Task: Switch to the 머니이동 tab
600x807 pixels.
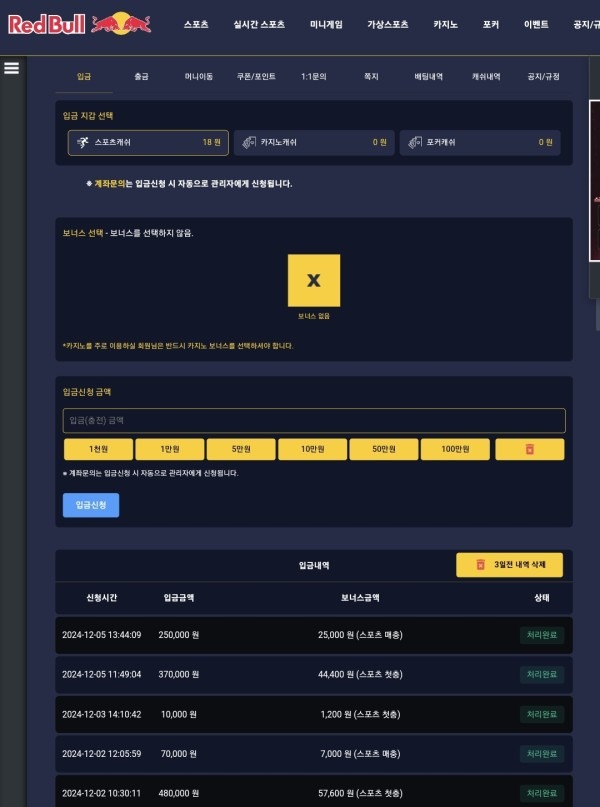Action: (x=199, y=76)
